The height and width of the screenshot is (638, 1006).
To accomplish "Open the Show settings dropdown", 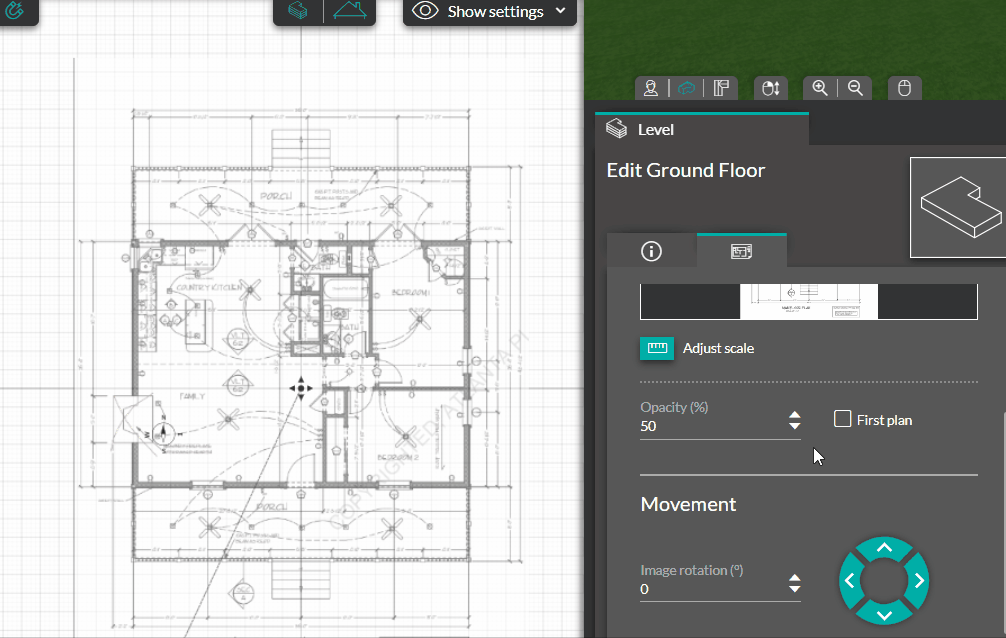I will click(x=490, y=12).
